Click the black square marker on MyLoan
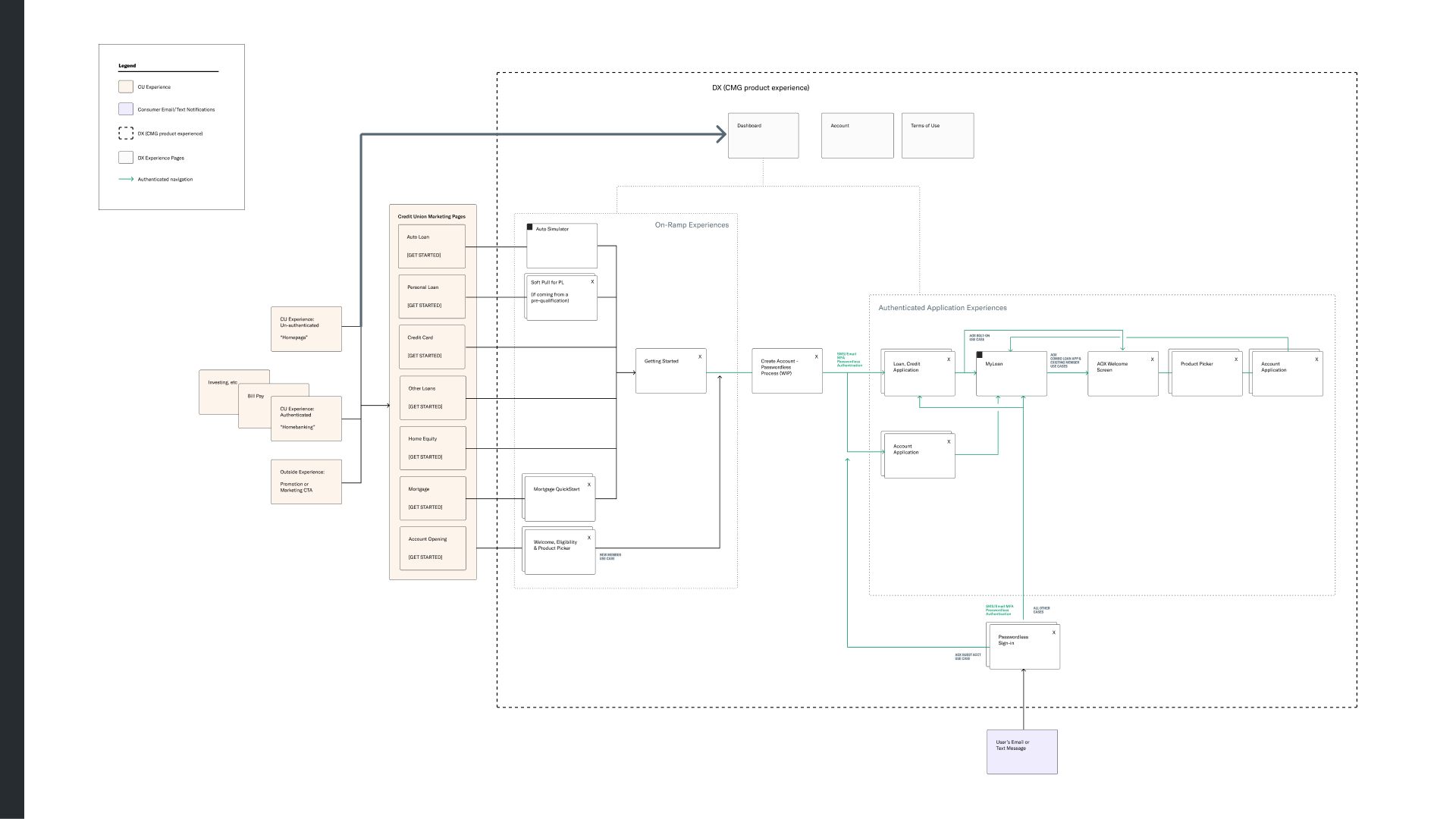The height and width of the screenshot is (819, 1456). (x=979, y=355)
